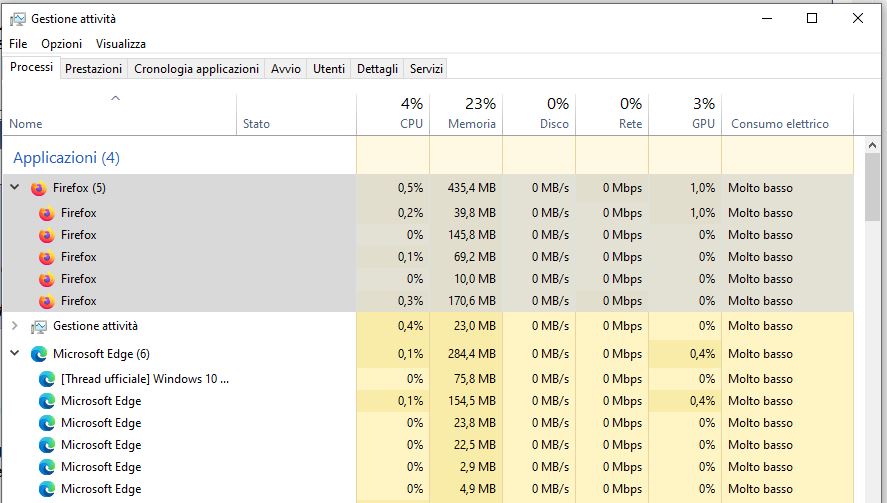
Task: Click Edge icon in 2,9 MB row
Action: pyautogui.click(x=46, y=467)
